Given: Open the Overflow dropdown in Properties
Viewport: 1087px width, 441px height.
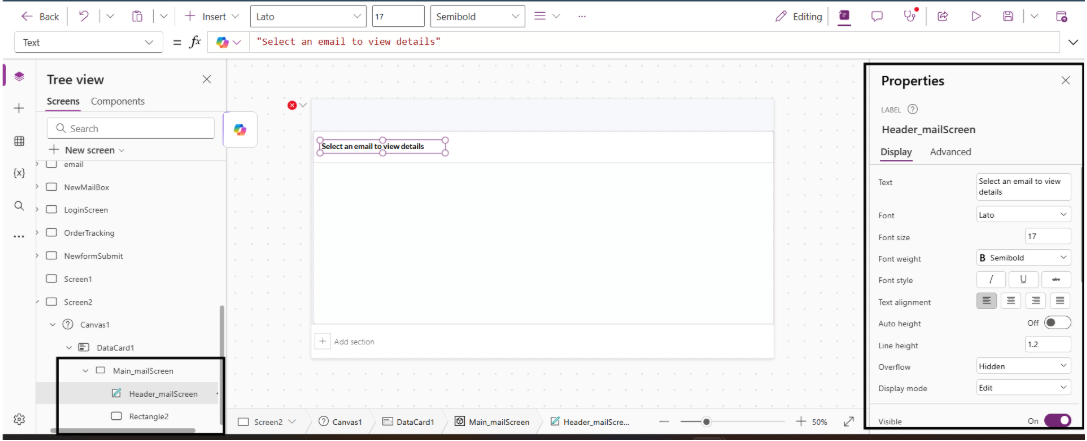Looking at the screenshot, I should pos(1023,367).
